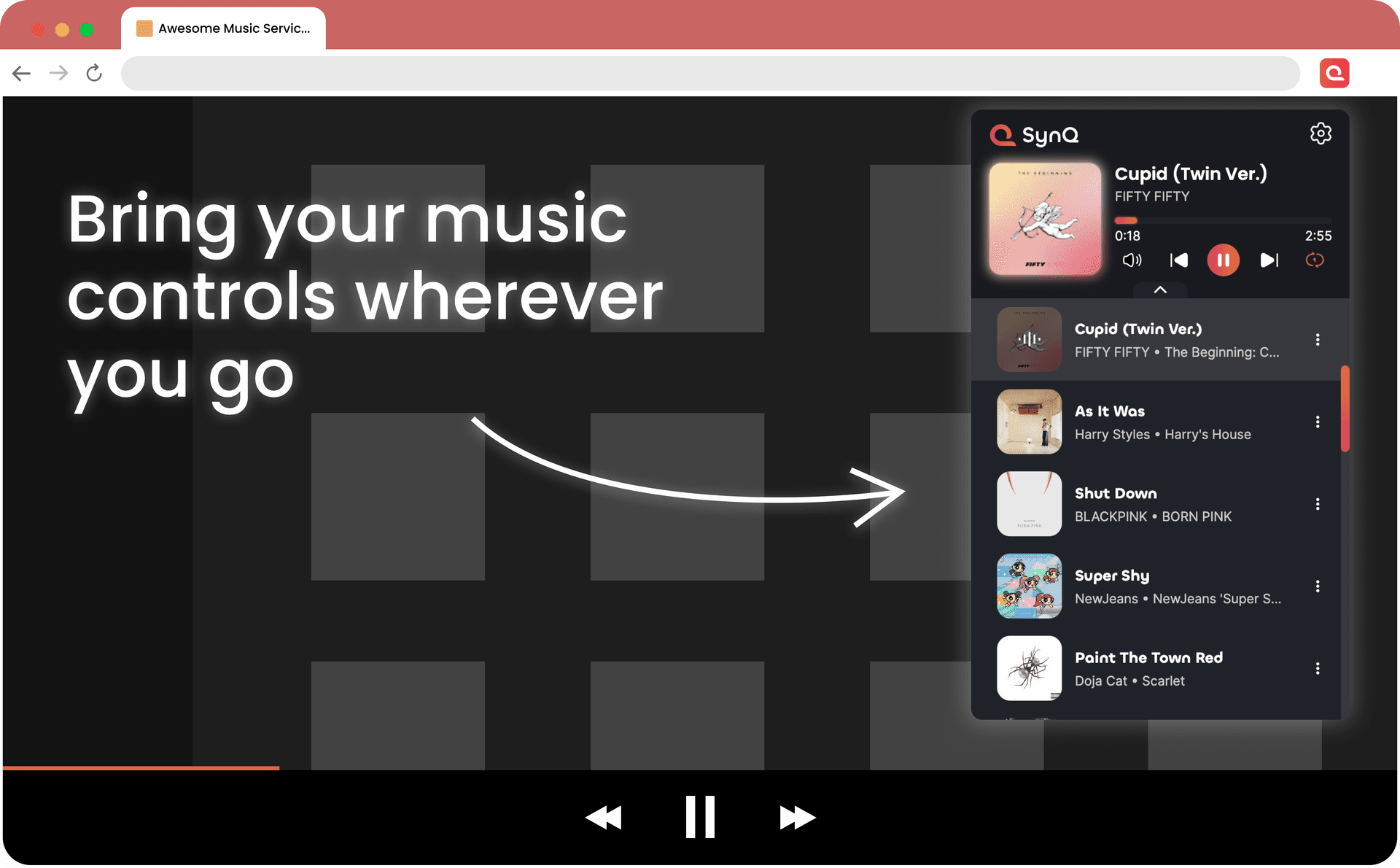Select As It Was album thumbnail
Viewport: 1400px width, 868px height.
1029,422
